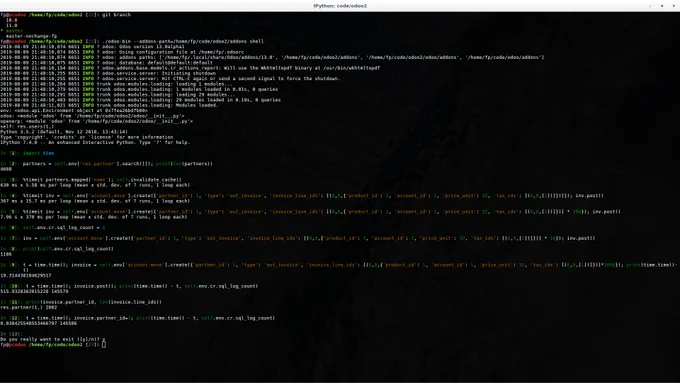Click the "sql_log_count = 0" input line
The width and height of the screenshot is (680, 383).
53,227
